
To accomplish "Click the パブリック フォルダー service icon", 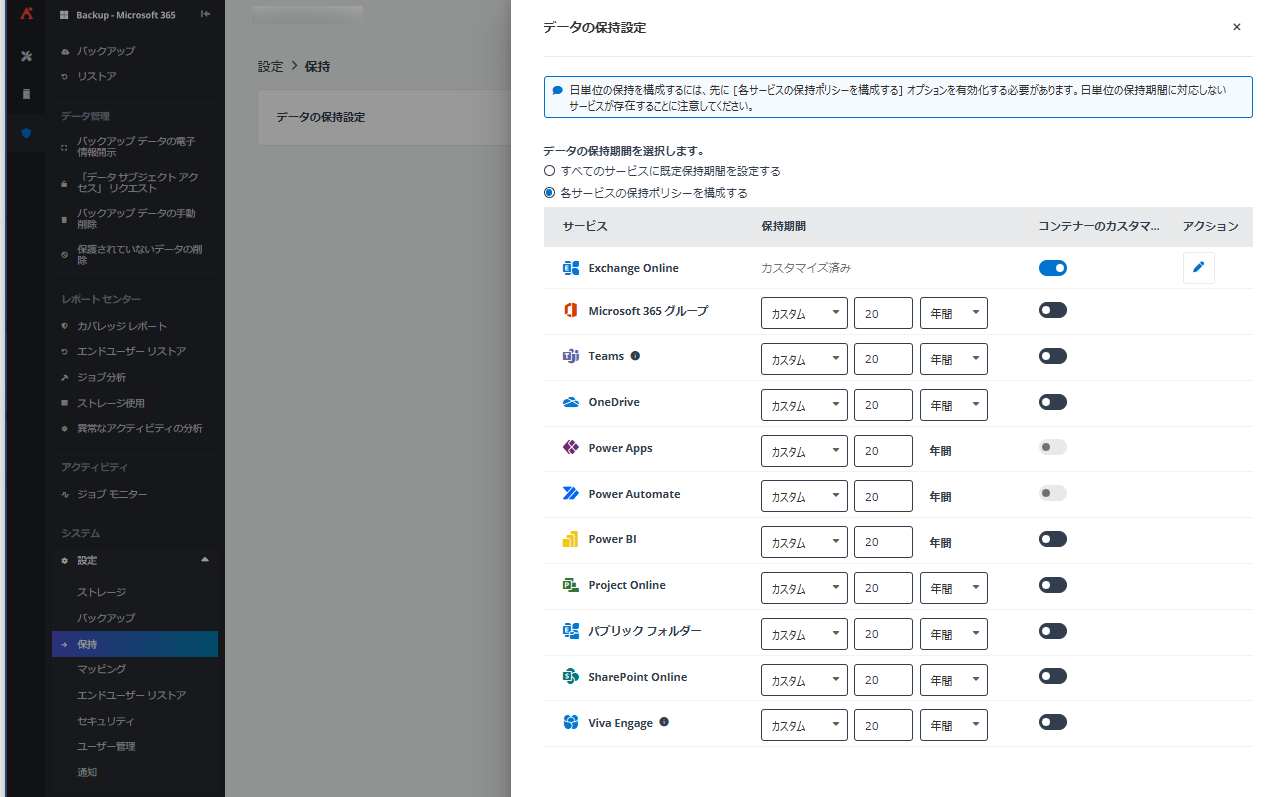I will tap(571, 631).
